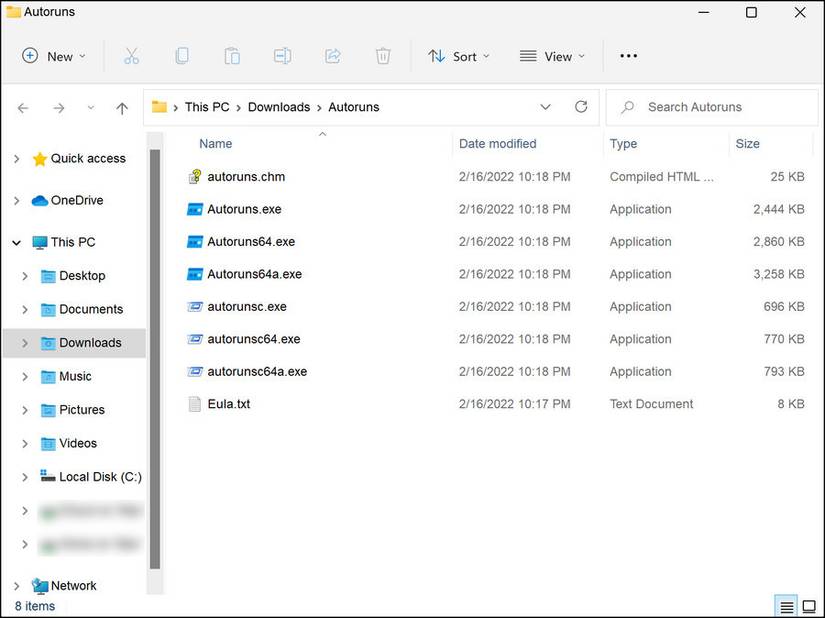Click the Paste icon
The height and width of the screenshot is (618, 825).
[x=232, y=56]
